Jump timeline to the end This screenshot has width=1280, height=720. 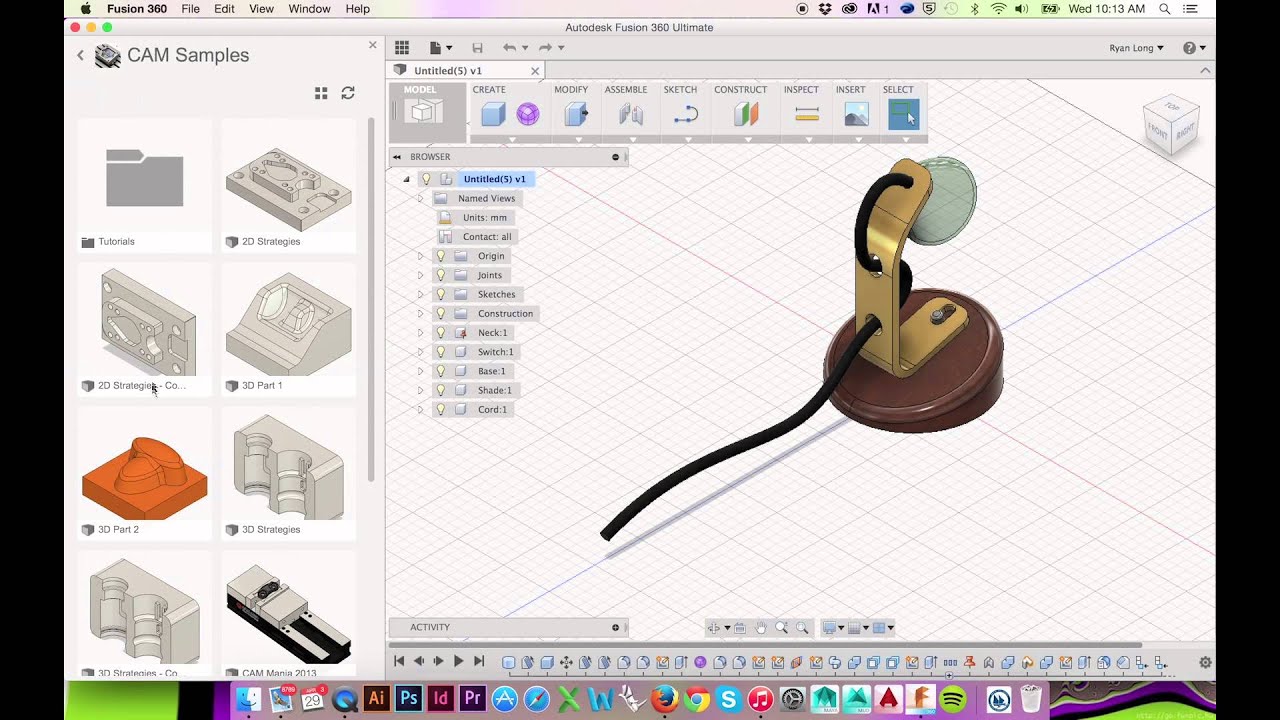coord(478,661)
